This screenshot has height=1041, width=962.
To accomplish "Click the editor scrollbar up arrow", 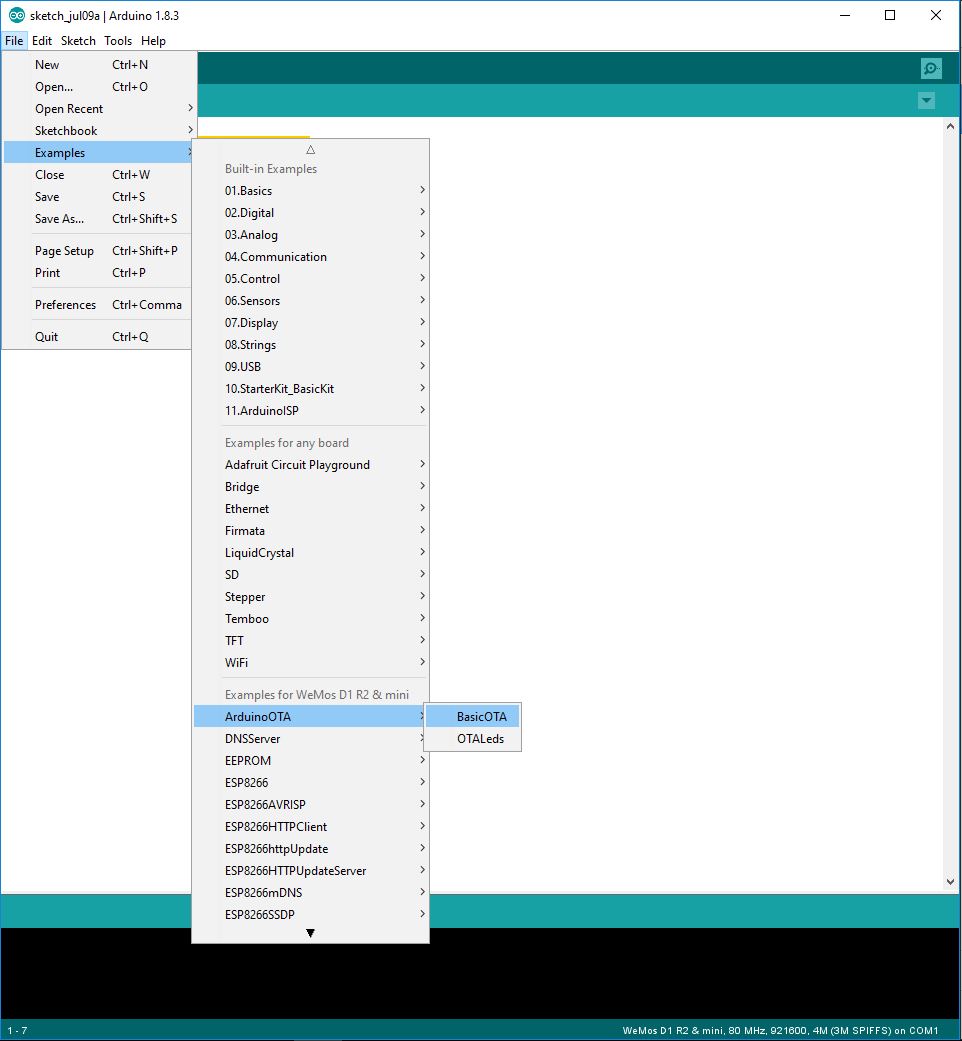I will [950, 128].
